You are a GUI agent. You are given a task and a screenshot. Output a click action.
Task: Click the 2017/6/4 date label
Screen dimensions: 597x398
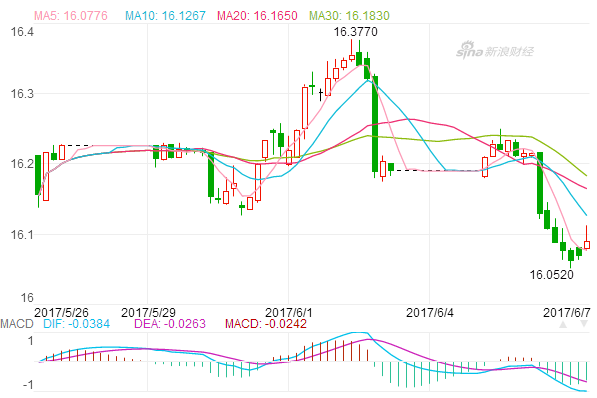(x=430, y=313)
